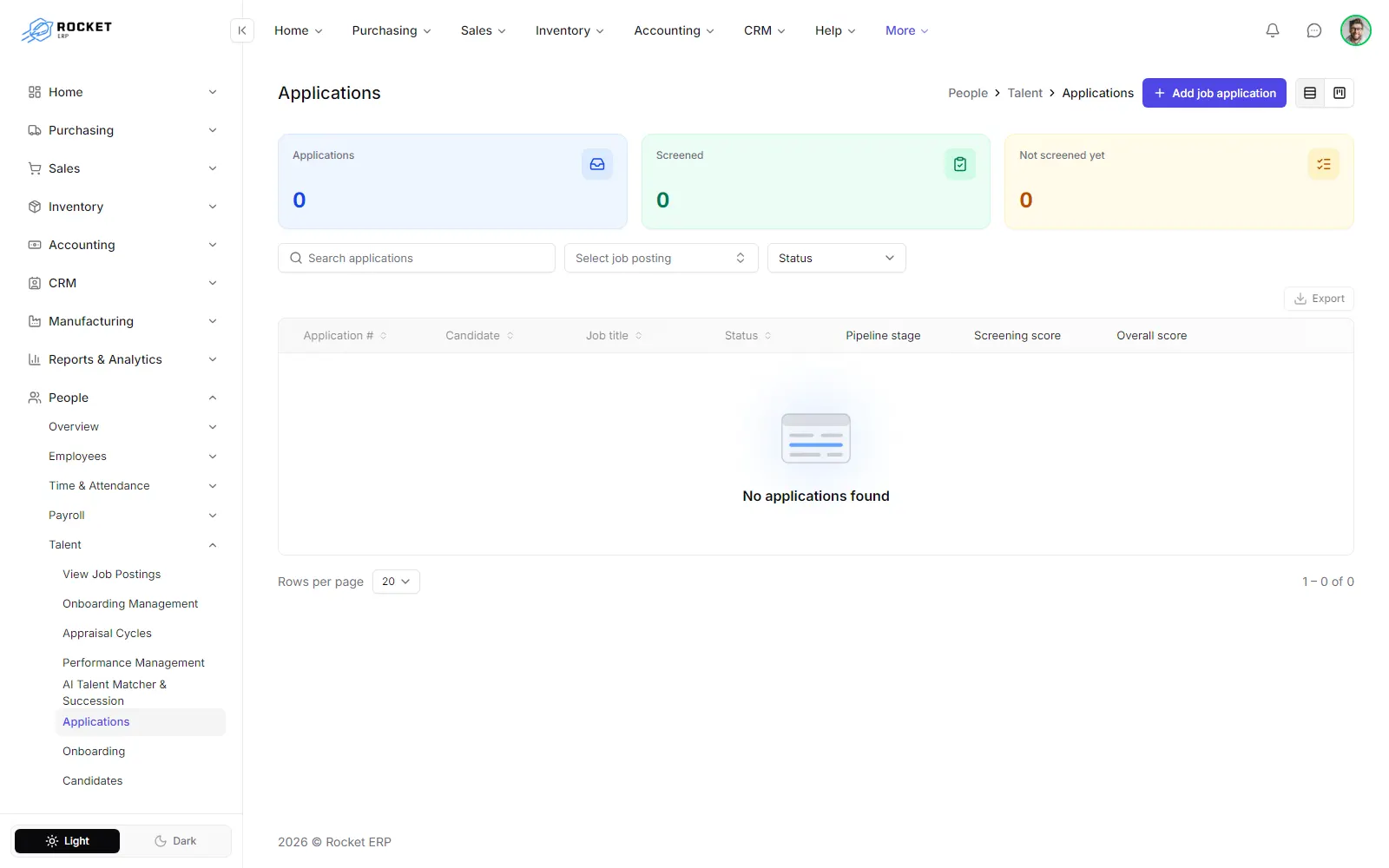Open the Status filter dropdown

point(836,258)
